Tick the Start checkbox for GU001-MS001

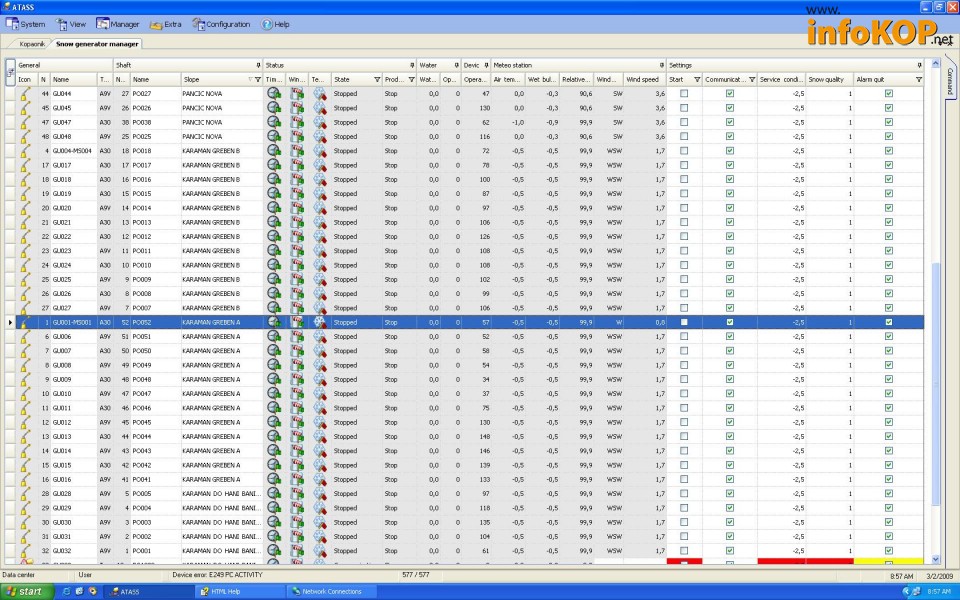click(684, 322)
